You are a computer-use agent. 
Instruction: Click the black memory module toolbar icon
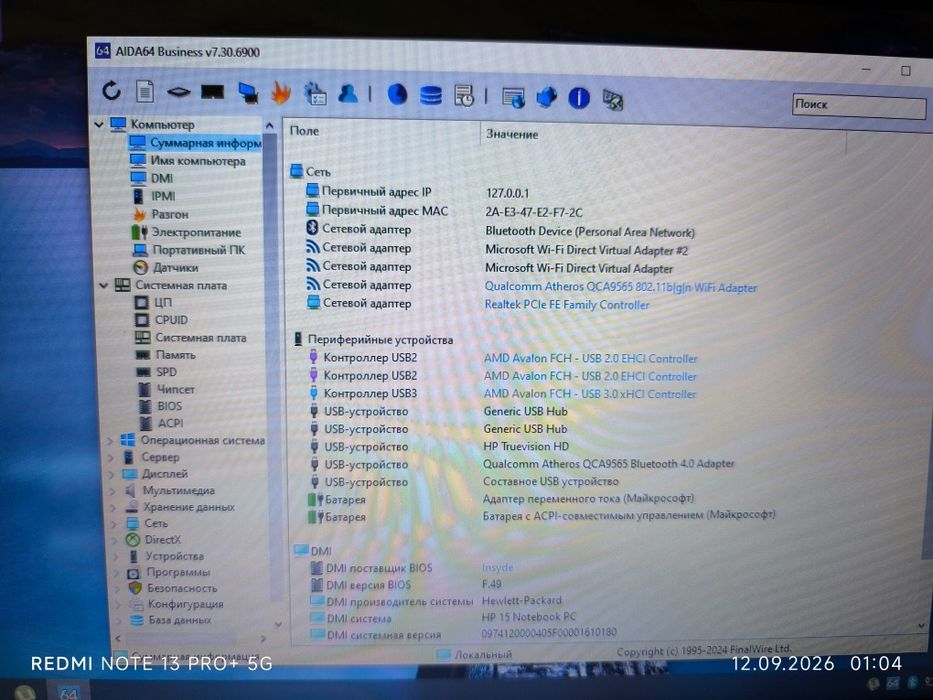pos(212,92)
